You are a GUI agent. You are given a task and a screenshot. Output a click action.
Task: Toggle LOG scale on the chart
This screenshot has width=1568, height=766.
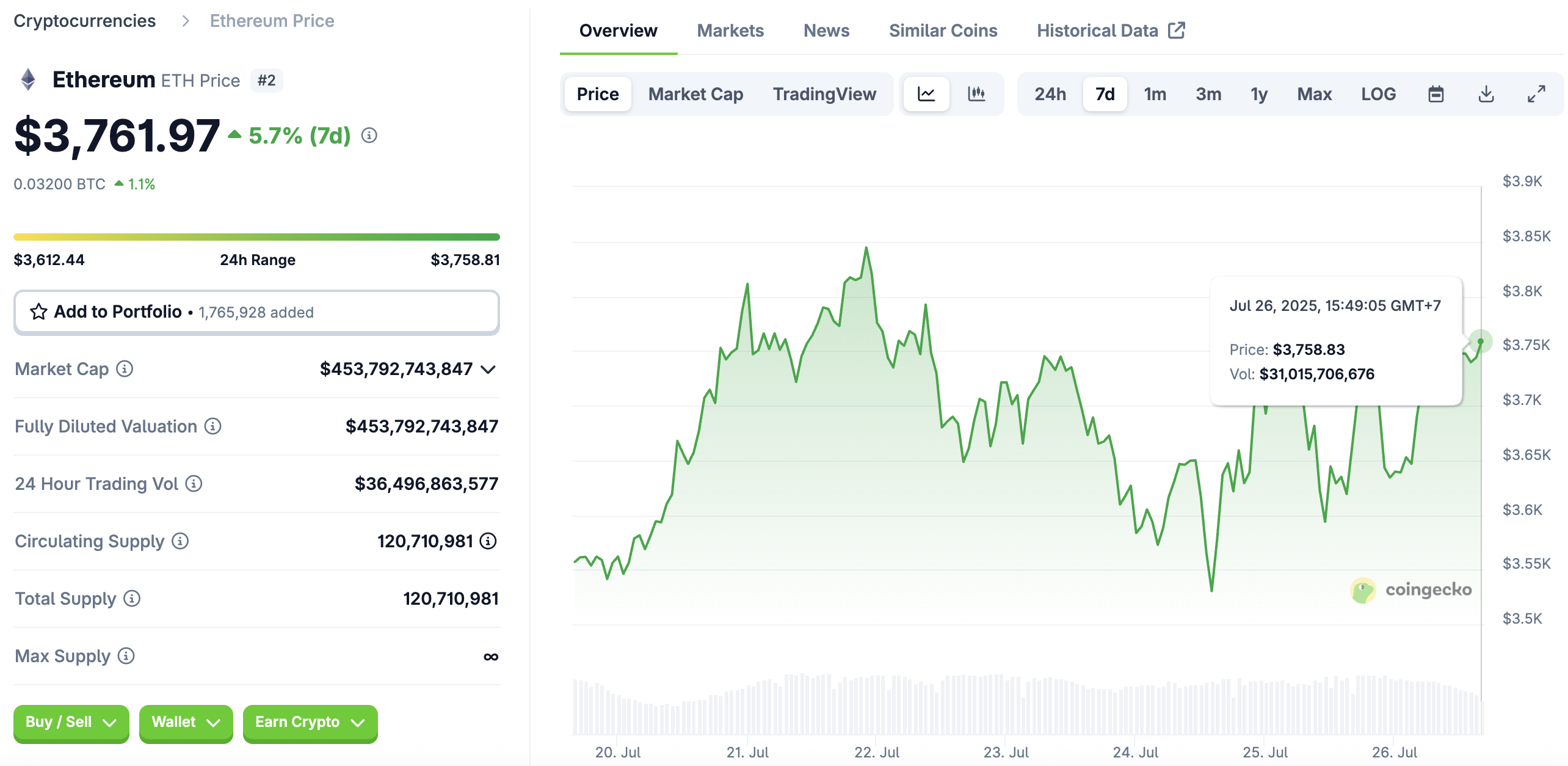tap(1378, 94)
